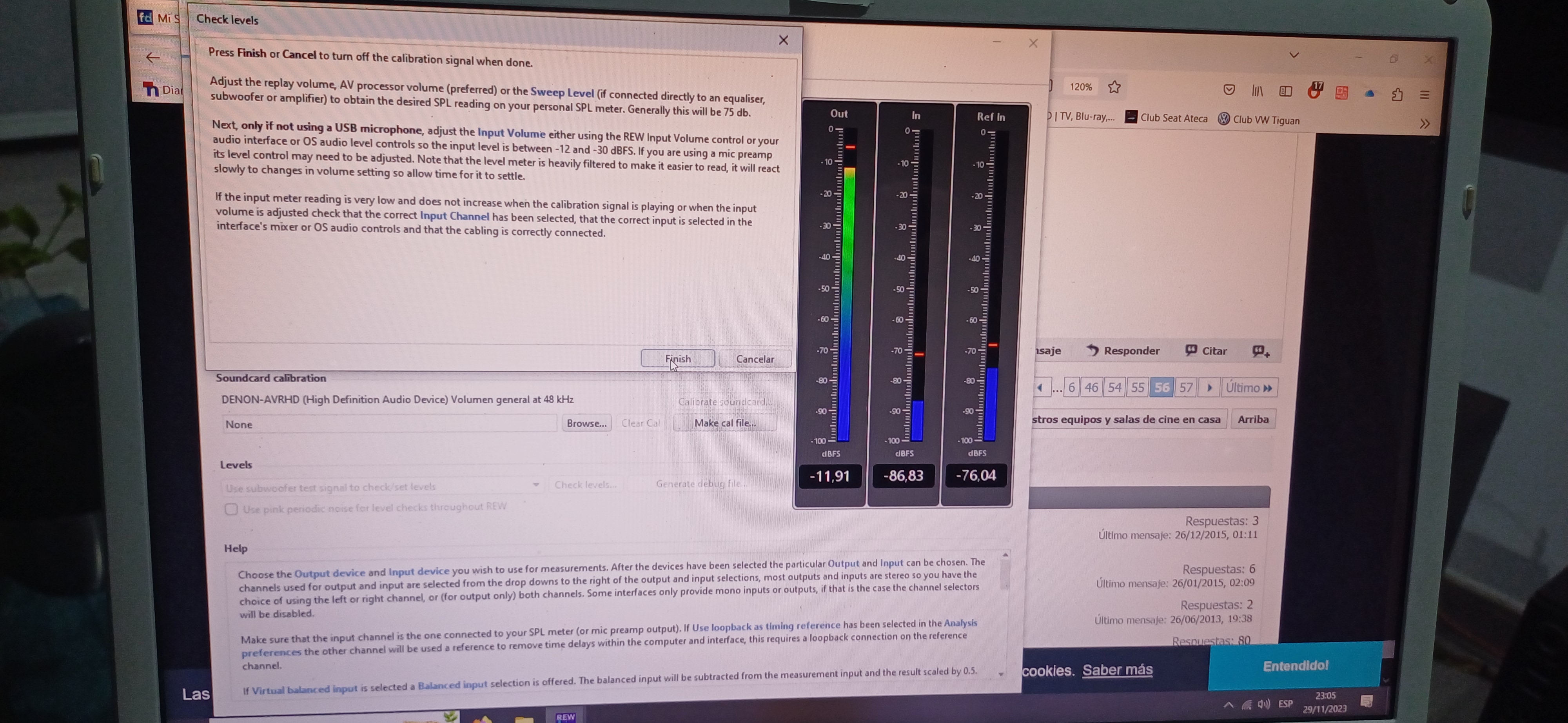1568x723 pixels.
Task: Bookmark page with the star icon
Action: point(1114,87)
